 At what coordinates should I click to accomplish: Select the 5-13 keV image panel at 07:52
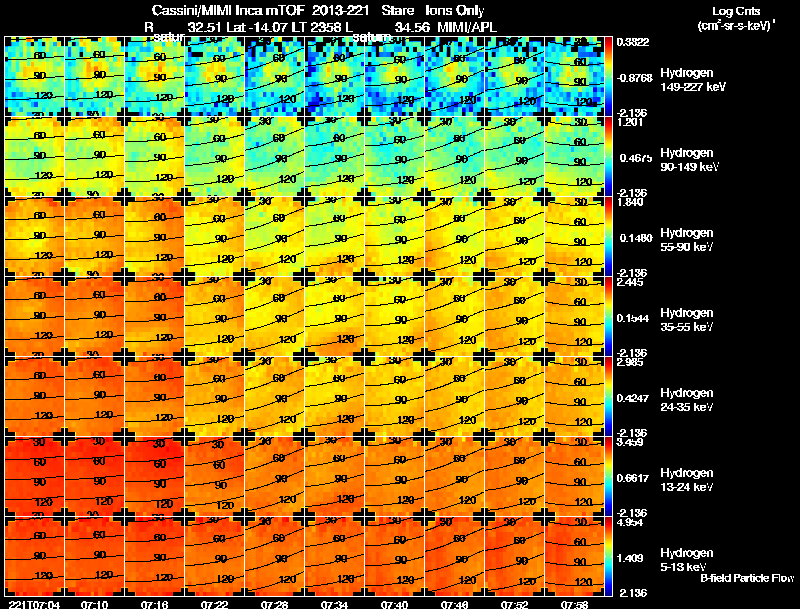[x=514, y=556]
